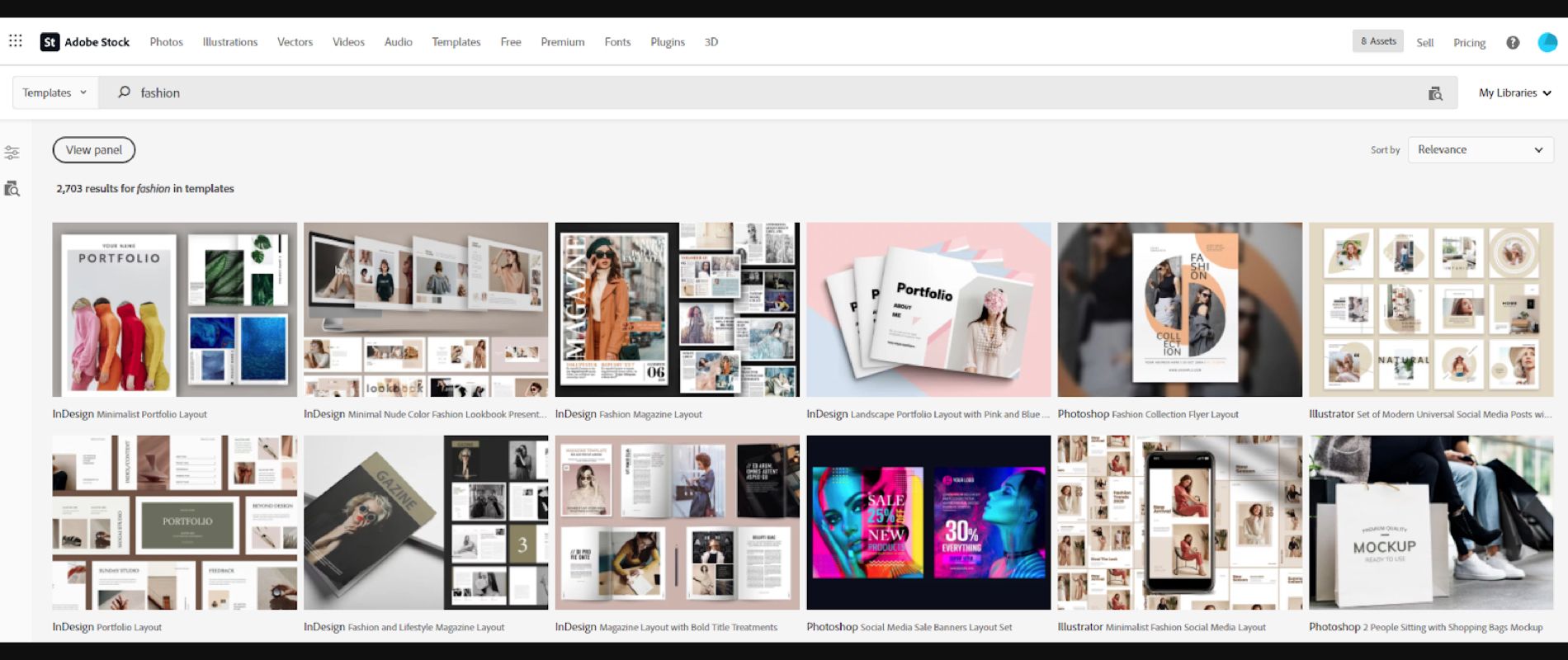
Task: Open the help question mark icon
Action: (1512, 43)
